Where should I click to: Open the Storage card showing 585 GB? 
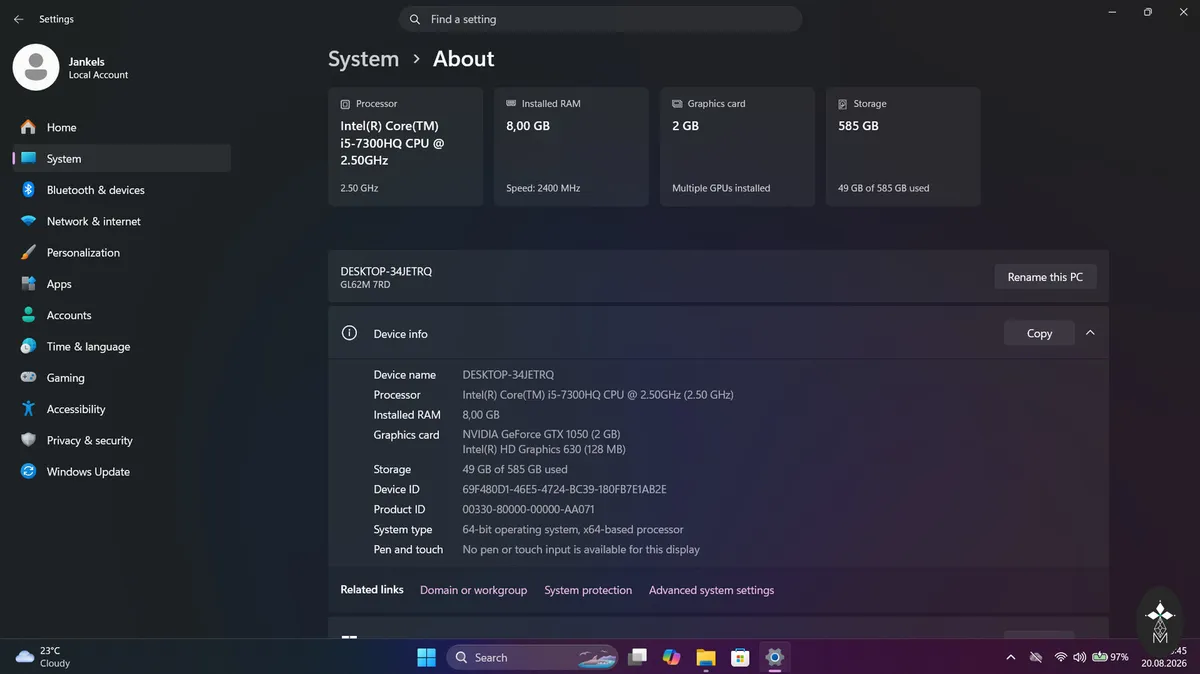click(x=903, y=147)
